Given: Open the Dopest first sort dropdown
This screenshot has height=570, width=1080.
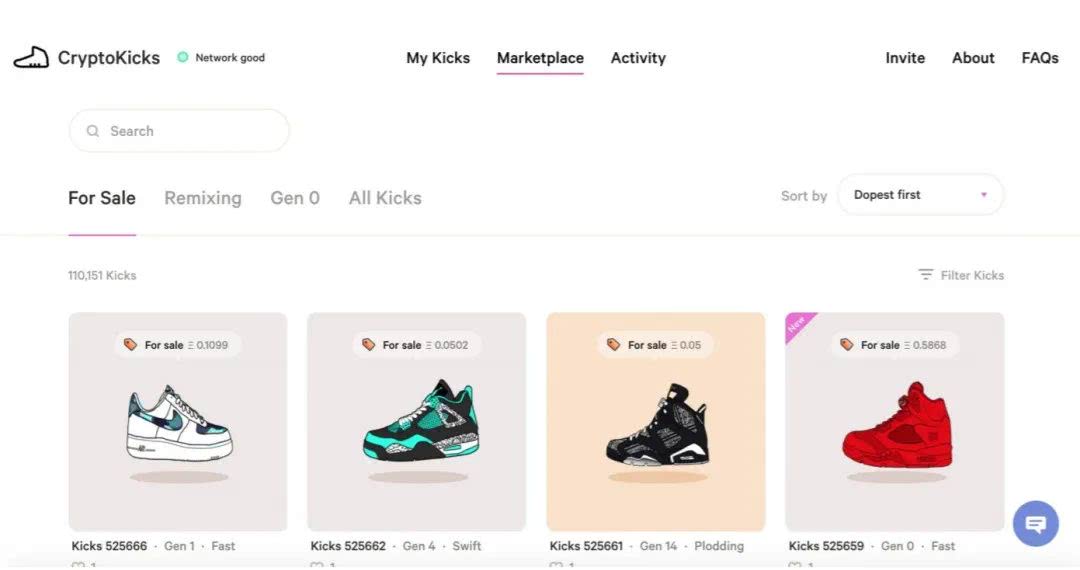Looking at the screenshot, I should (920, 195).
